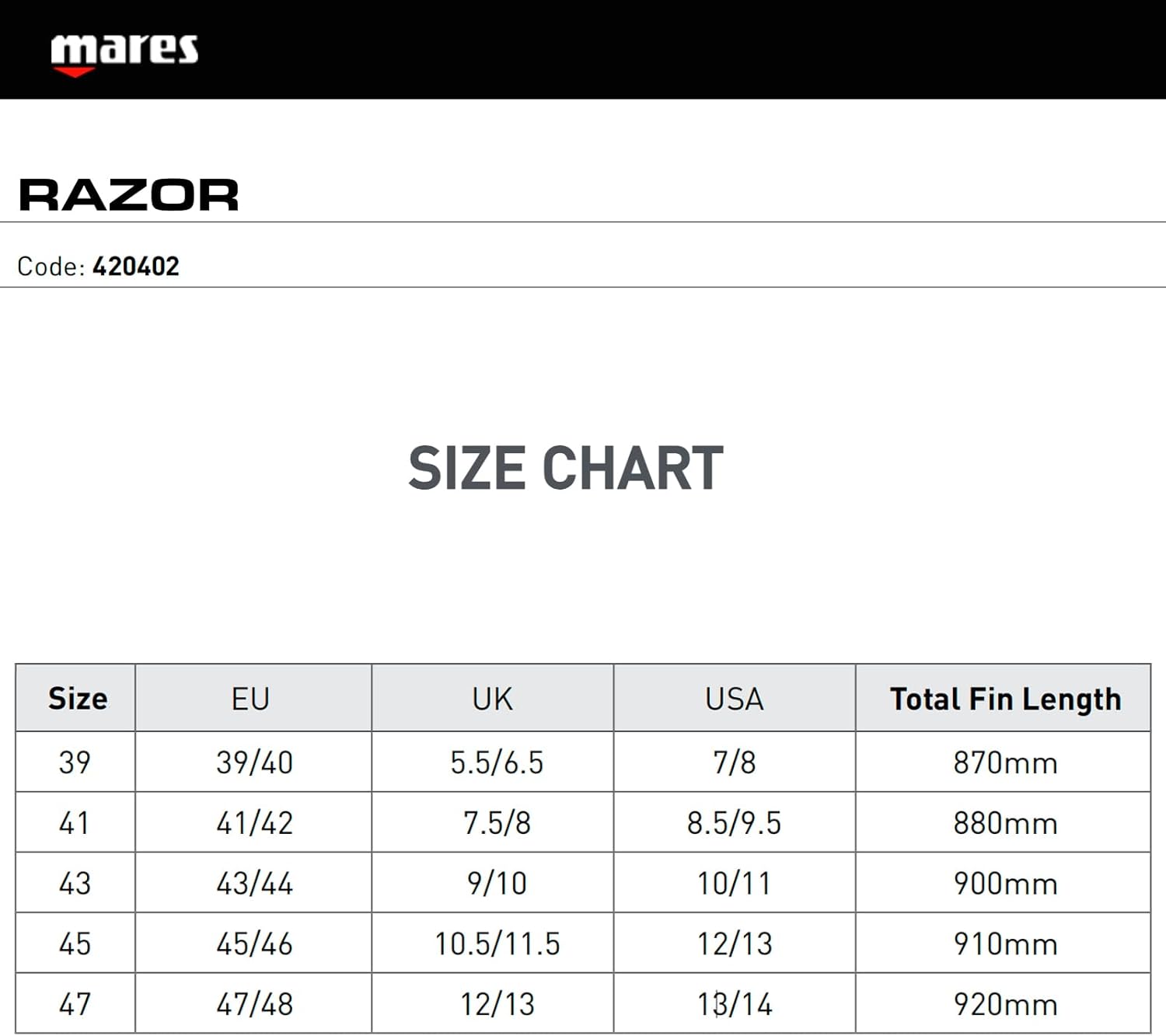Click the 910mm fin length cell
Screen dimensions: 1166x1036
[x=1005, y=944]
